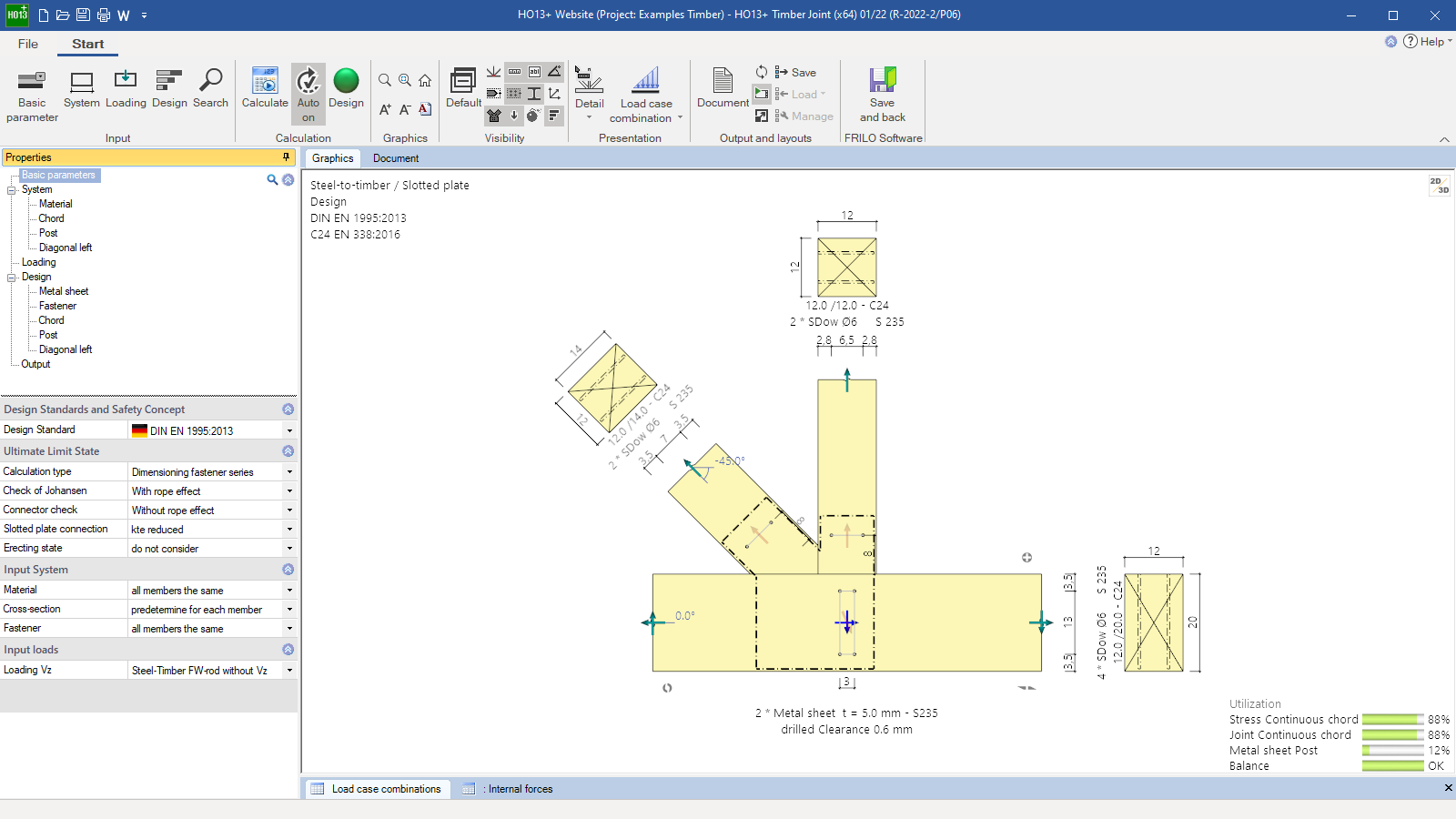Click the Stress Continuous chord utilization bar
The image size is (1456, 819).
1392,720
